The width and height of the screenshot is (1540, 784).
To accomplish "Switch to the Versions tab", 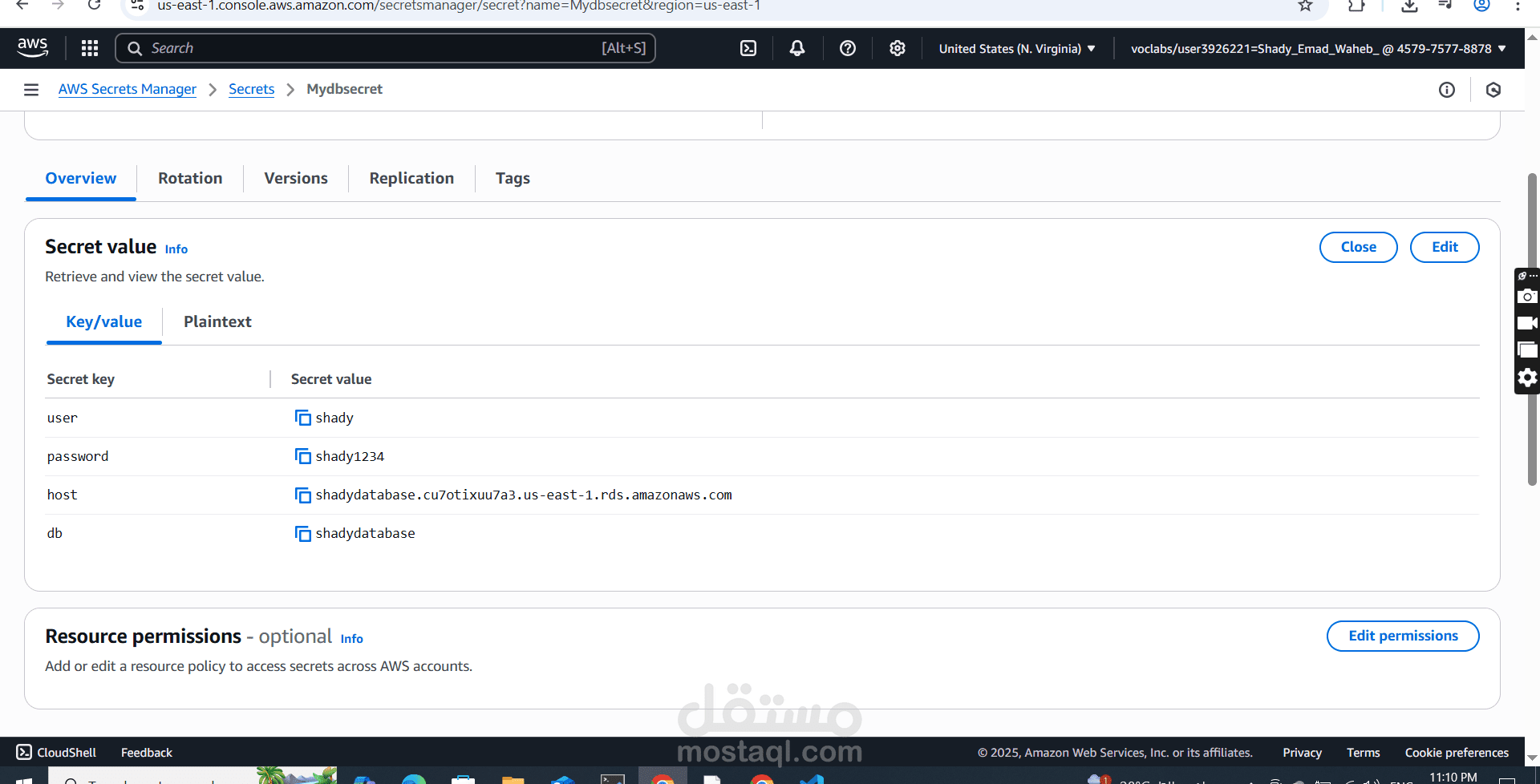I will (x=296, y=179).
